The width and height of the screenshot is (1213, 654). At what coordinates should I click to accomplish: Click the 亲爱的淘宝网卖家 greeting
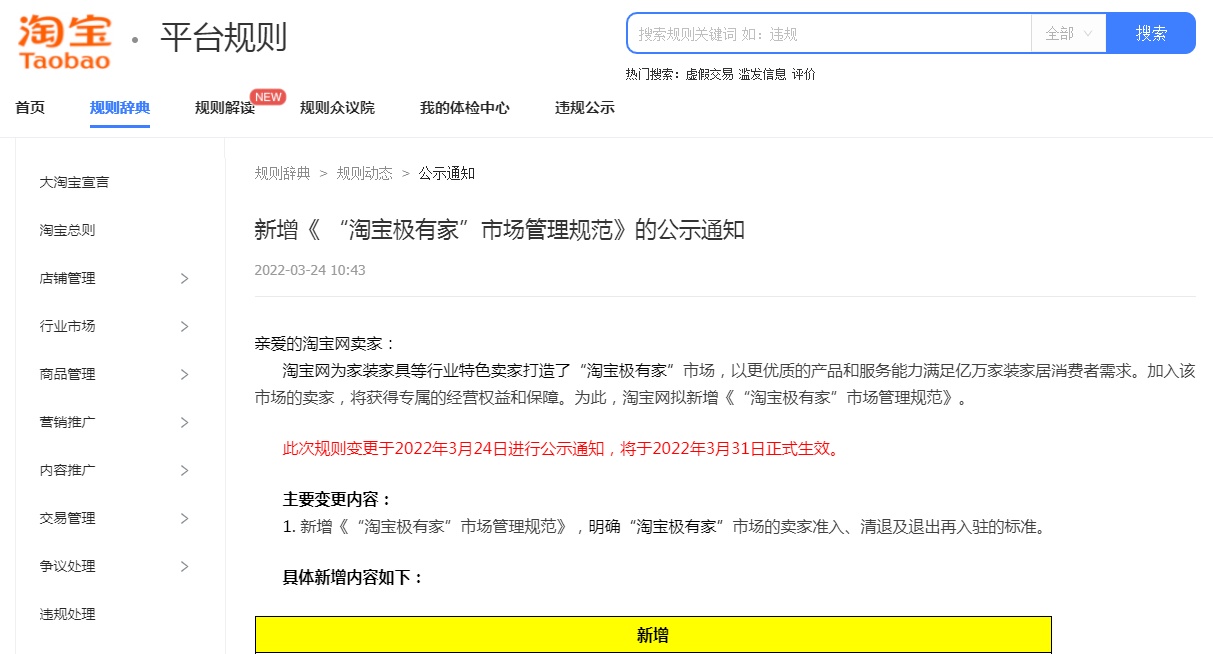(x=326, y=344)
